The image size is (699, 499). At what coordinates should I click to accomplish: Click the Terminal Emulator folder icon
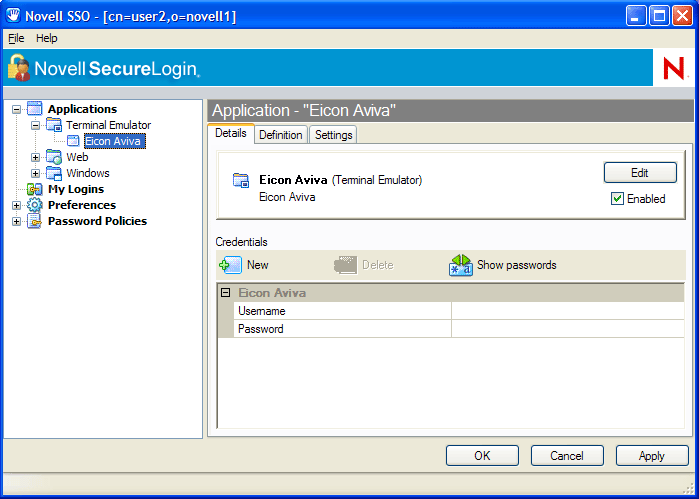[54, 125]
